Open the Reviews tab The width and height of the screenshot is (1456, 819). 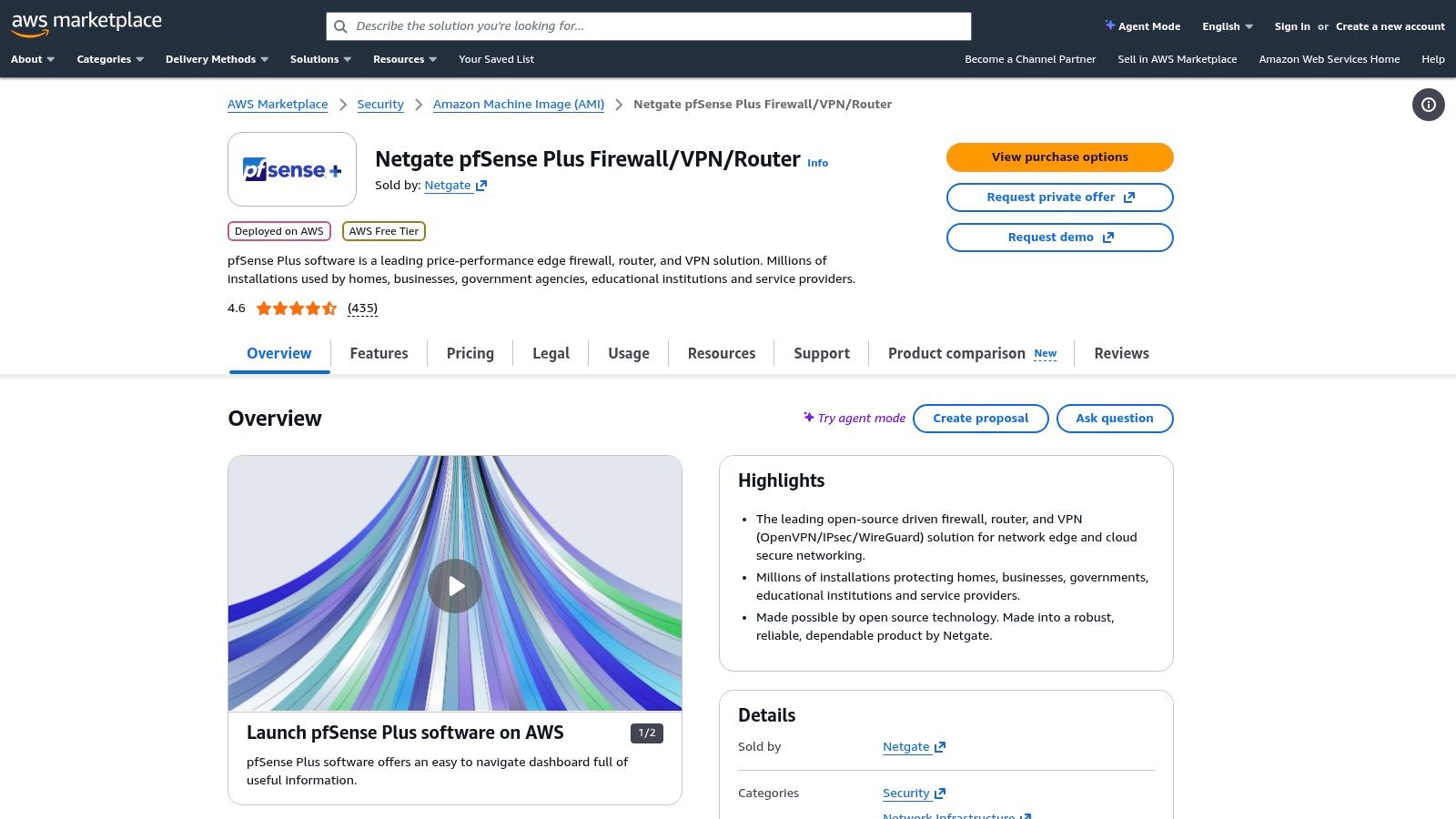tap(1121, 353)
